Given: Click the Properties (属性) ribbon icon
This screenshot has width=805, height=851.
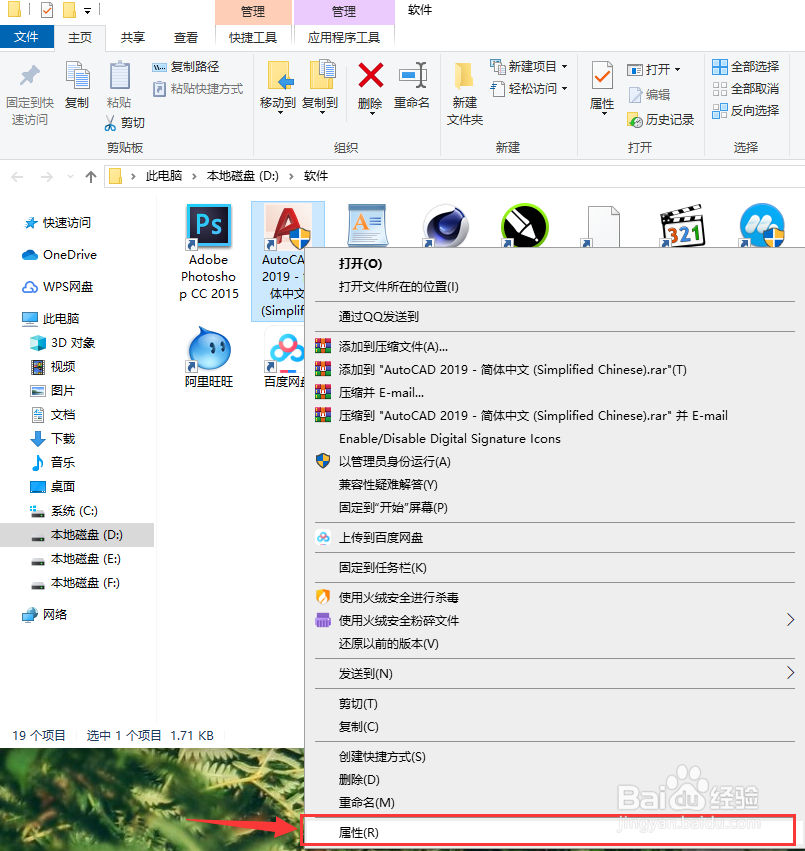Looking at the screenshot, I should 602,75.
